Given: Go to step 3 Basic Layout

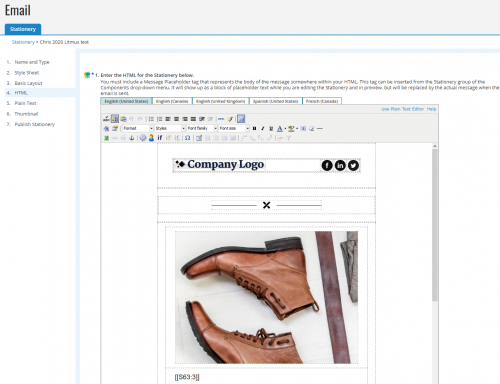Looking at the screenshot, I should coord(28,83).
